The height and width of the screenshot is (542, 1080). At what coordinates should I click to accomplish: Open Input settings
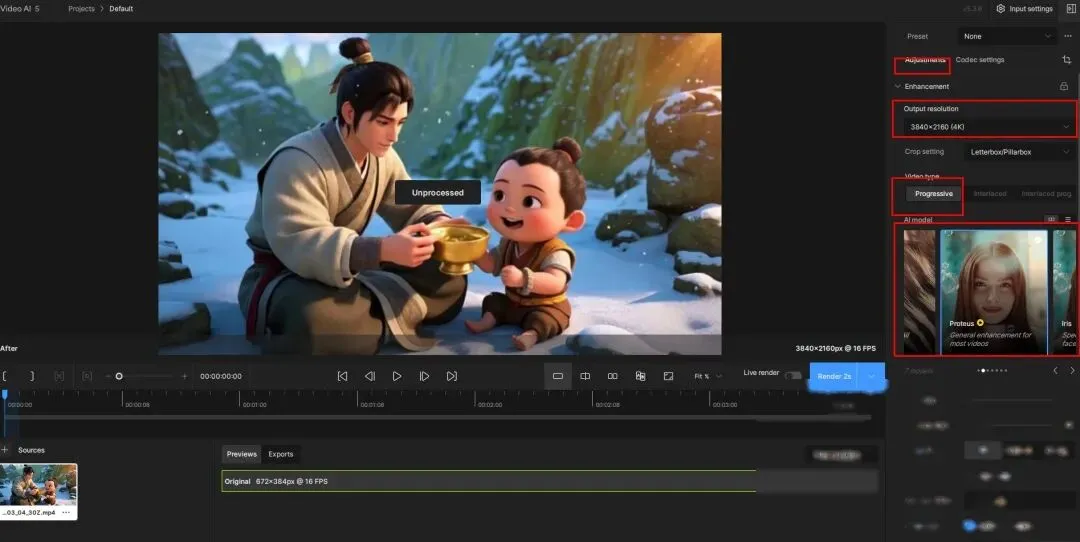[x=1024, y=9]
